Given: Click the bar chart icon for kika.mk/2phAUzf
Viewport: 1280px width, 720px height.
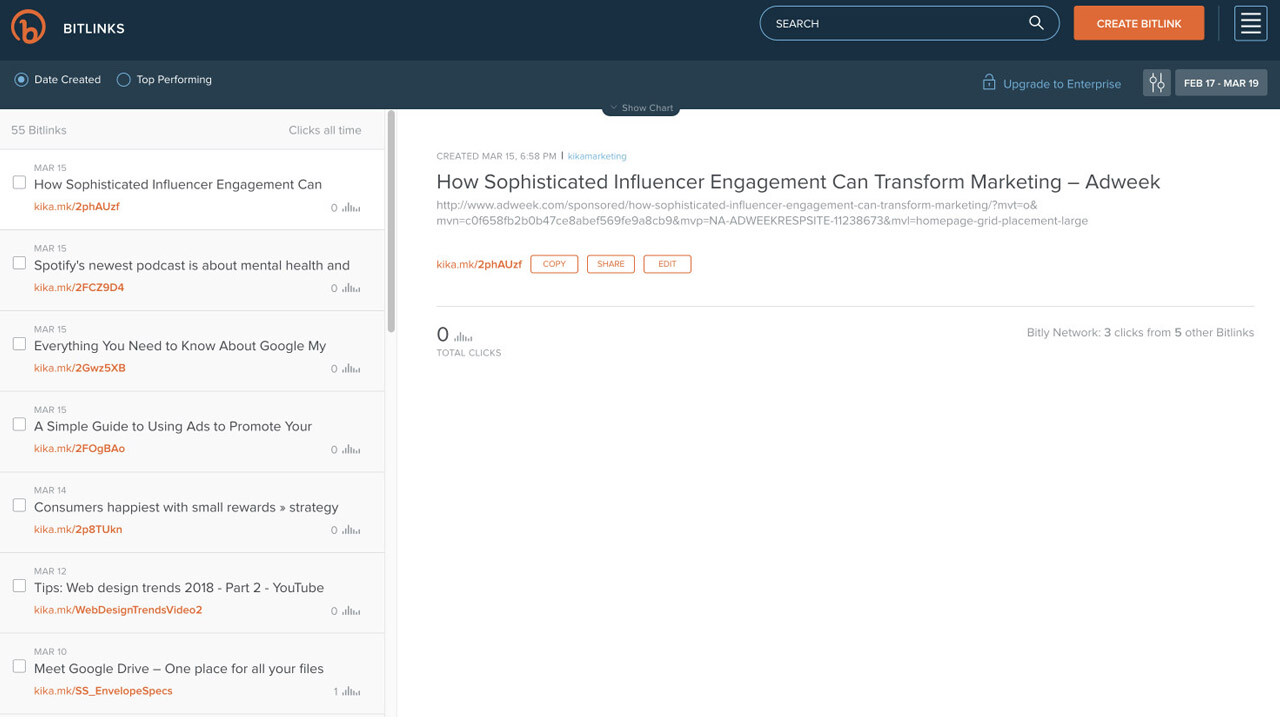Looking at the screenshot, I should 351,207.
